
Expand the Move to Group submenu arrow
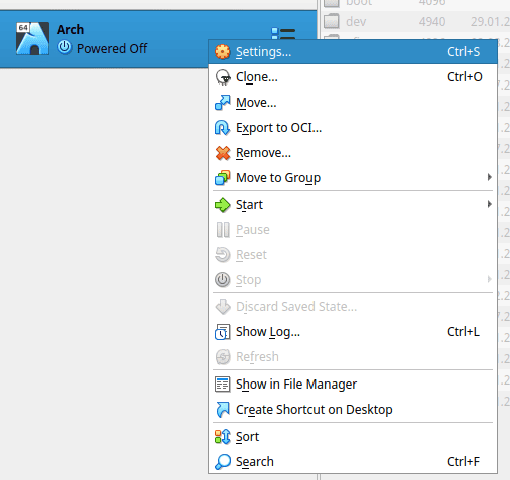[489, 177]
